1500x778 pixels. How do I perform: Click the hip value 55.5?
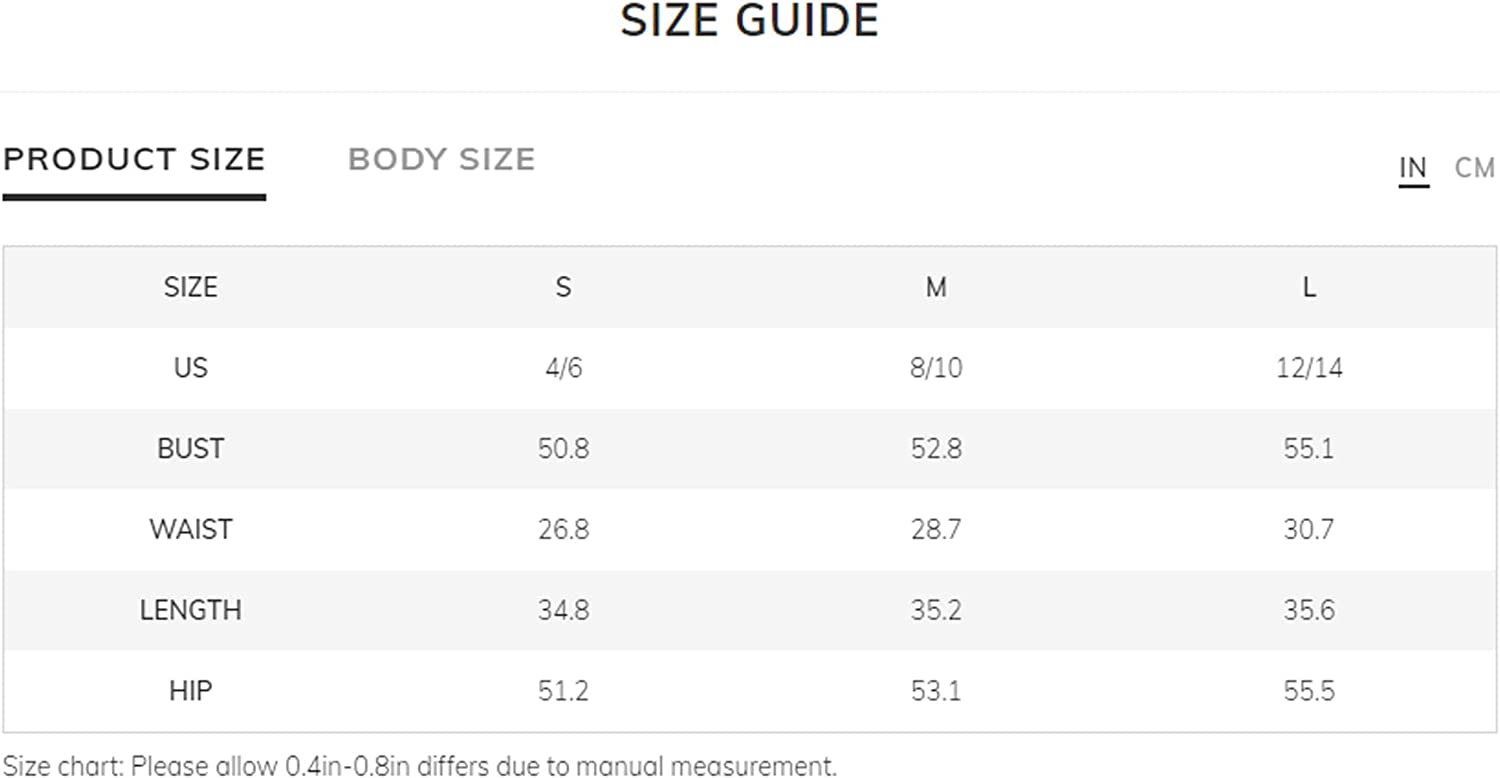pyautogui.click(x=1309, y=691)
